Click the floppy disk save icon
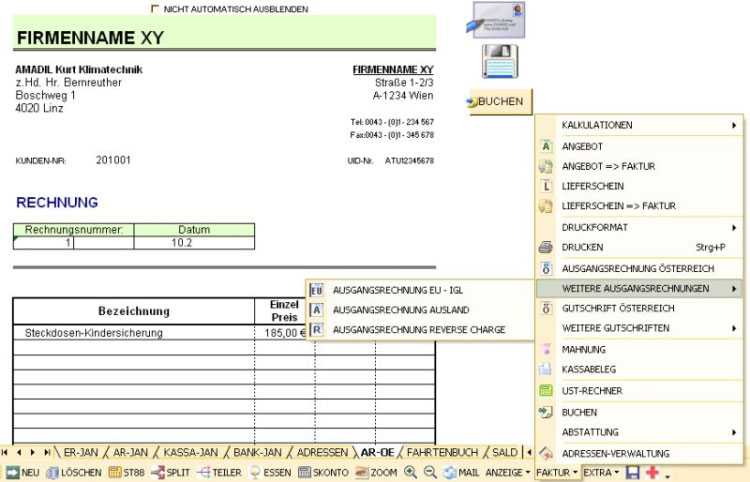This screenshot has height=482, width=750. [x=497, y=63]
